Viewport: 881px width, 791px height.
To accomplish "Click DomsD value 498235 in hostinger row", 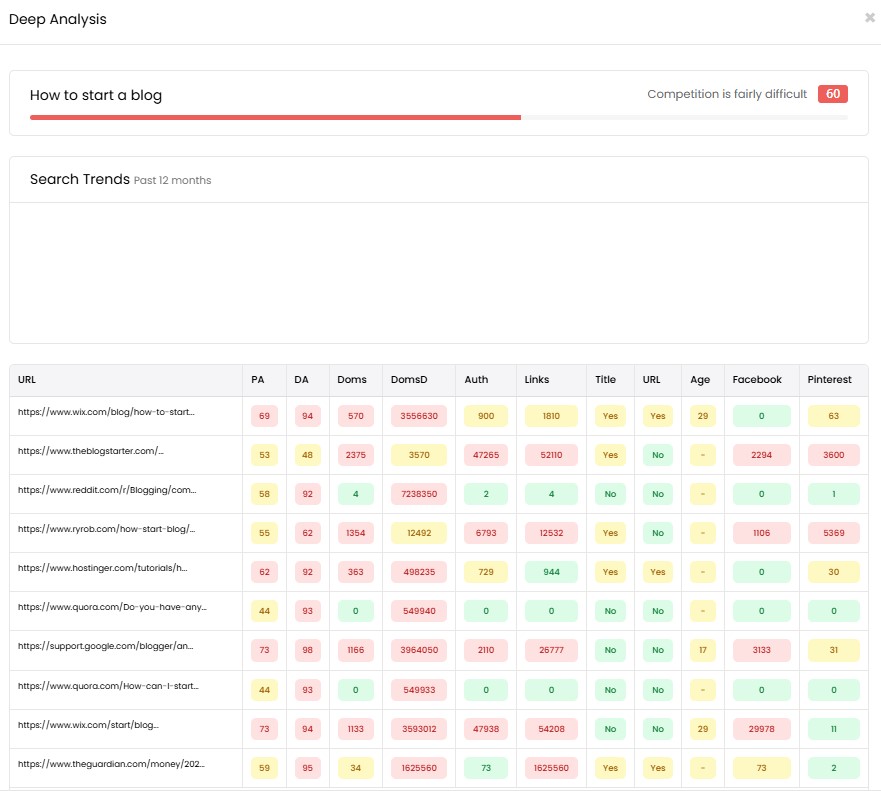I will point(419,572).
